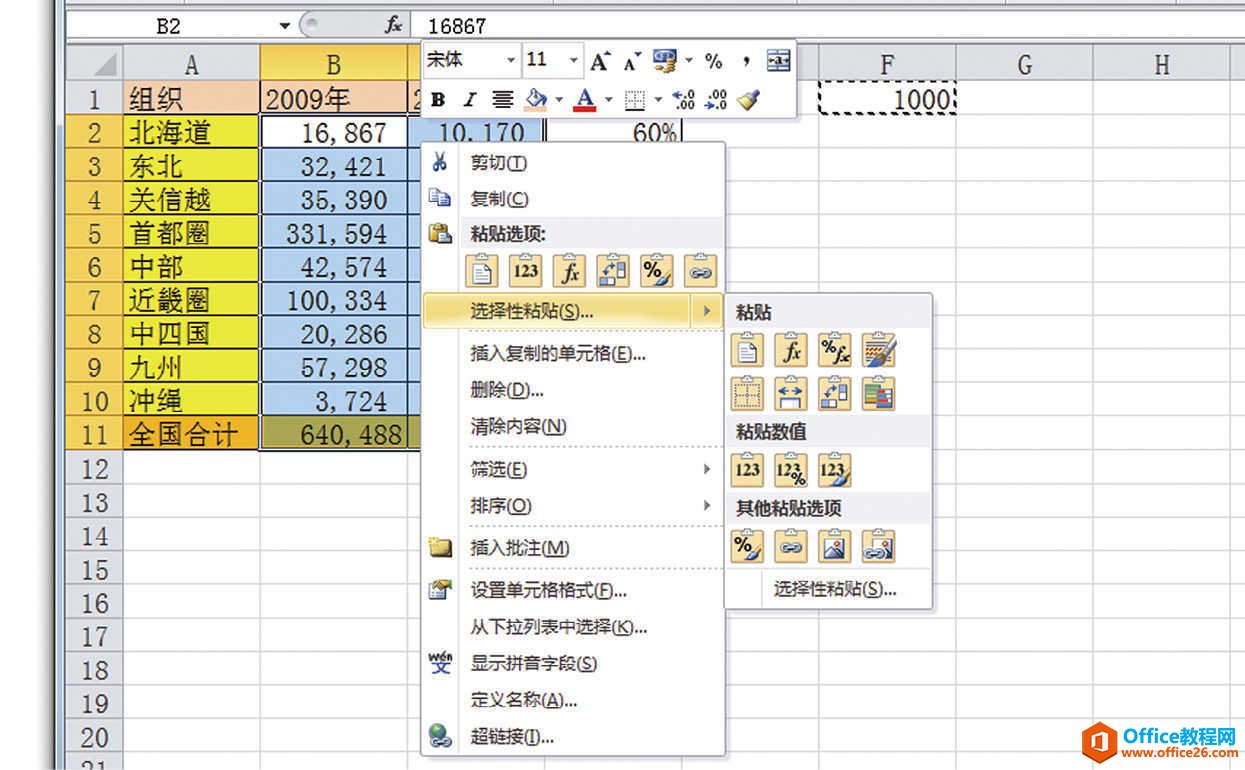Click the Select All corner button
The image size is (1245, 770).
(95, 64)
